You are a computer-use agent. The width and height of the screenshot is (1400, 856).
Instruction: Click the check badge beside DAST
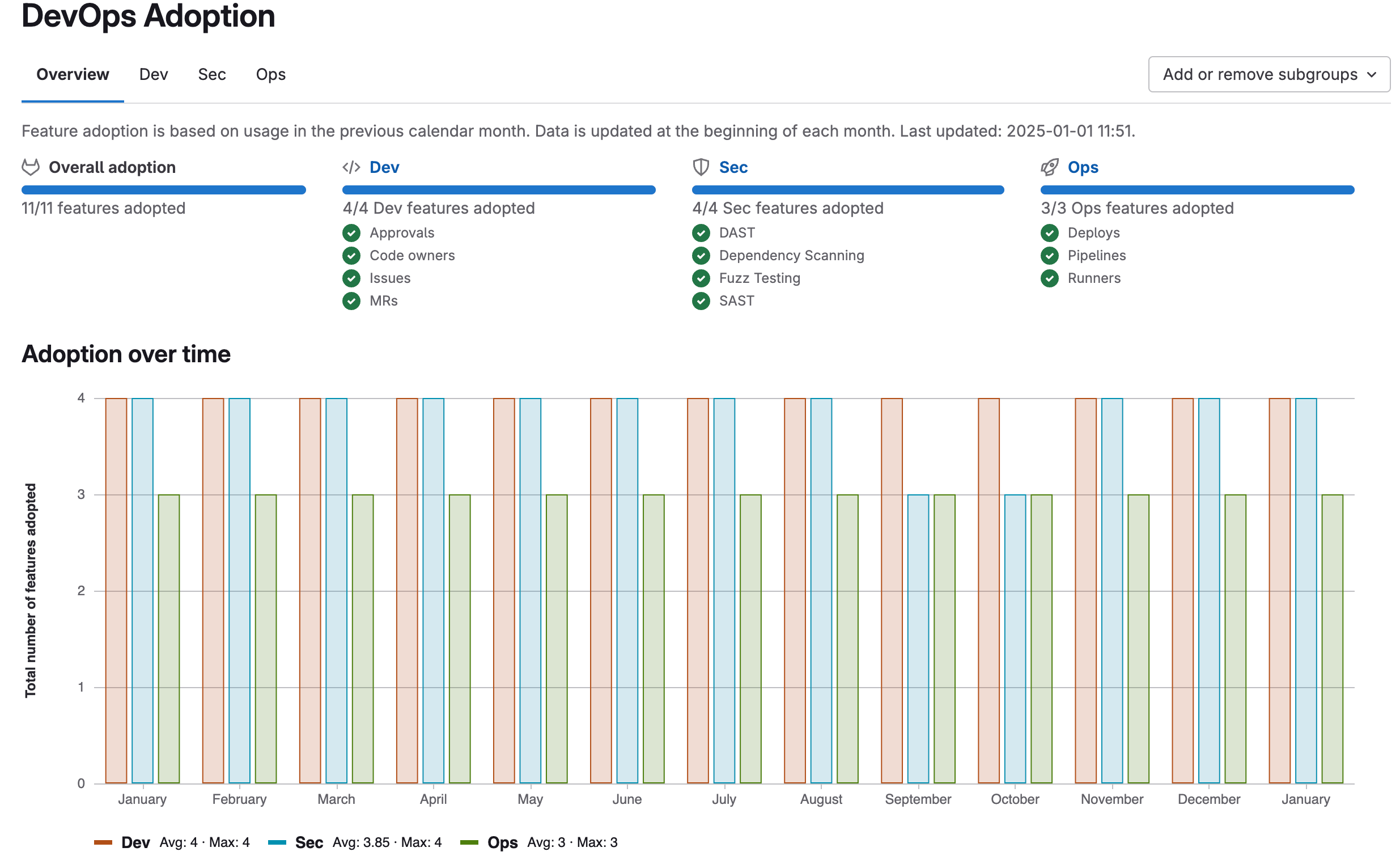tap(701, 232)
